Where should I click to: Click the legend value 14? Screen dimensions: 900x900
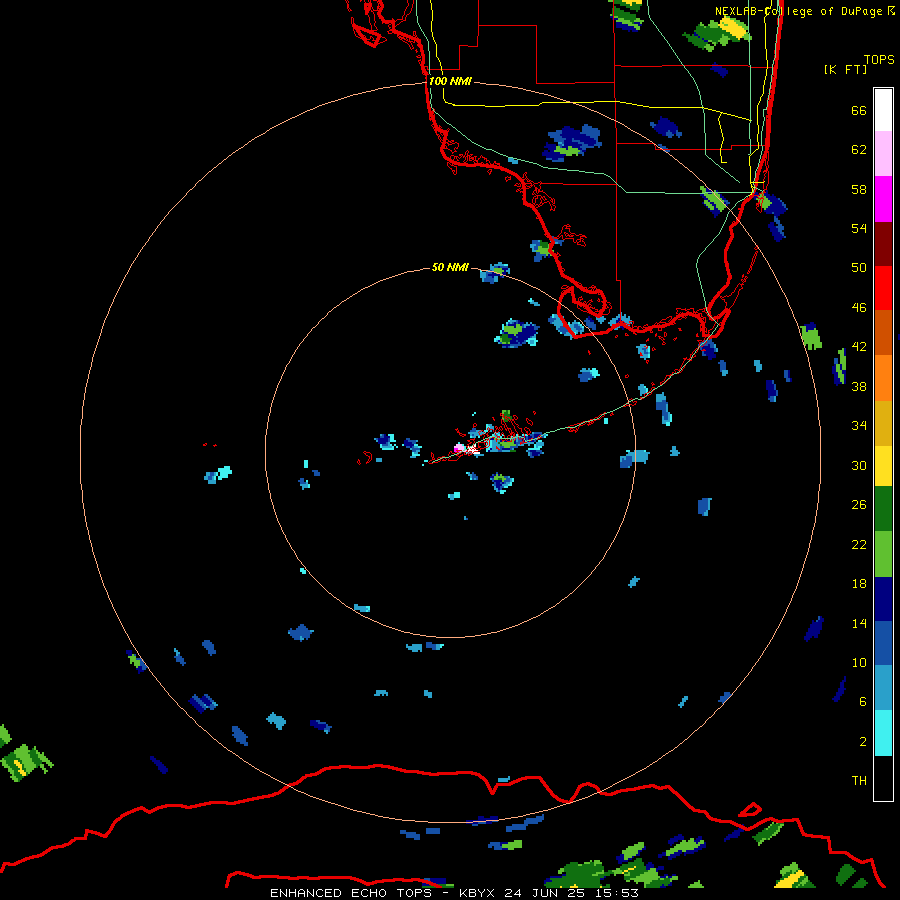(859, 623)
